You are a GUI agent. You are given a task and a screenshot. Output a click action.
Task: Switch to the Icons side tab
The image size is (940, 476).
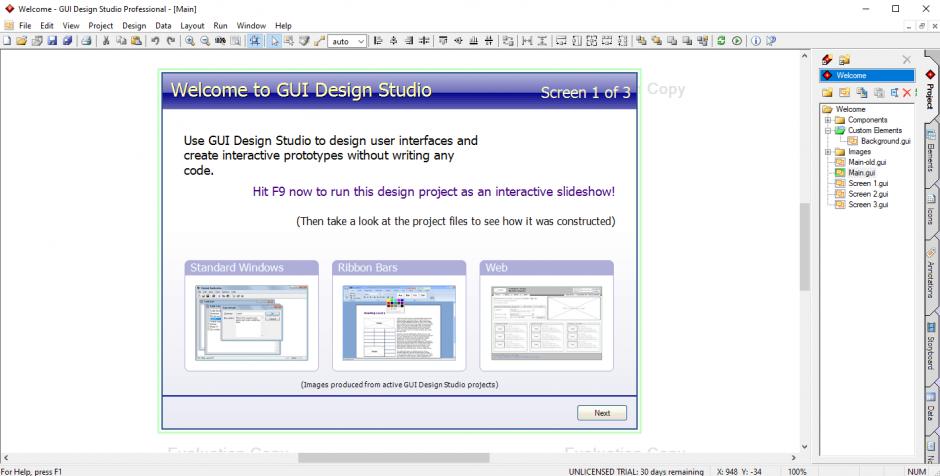931,210
